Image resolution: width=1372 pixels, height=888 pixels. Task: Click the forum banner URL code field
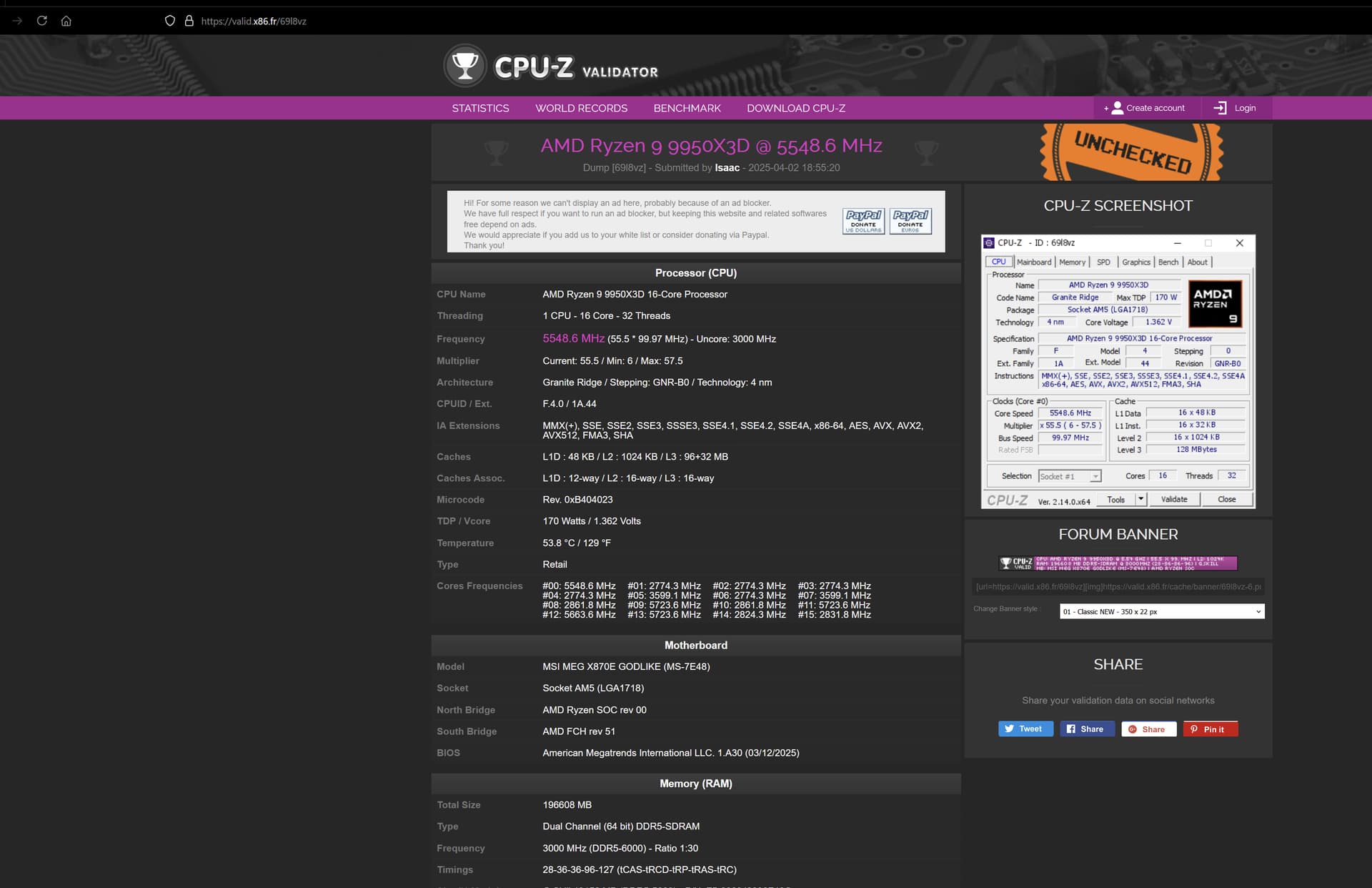(x=1118, y=587)
